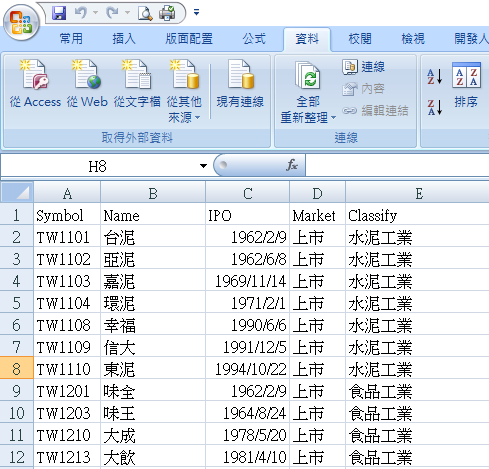The image size is (489, 469).
Task: Select column B header
Action: point(153,193)
